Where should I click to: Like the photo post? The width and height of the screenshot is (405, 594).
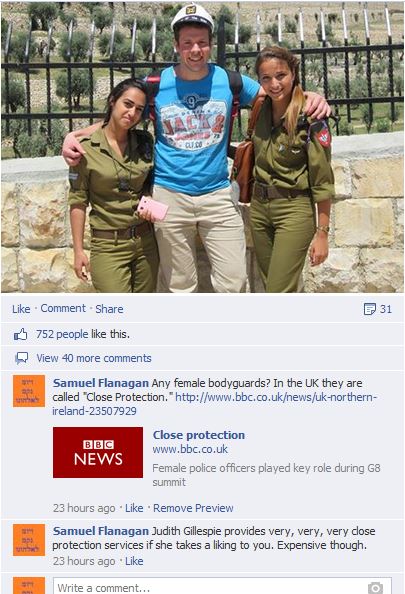(x=21, y=309)
